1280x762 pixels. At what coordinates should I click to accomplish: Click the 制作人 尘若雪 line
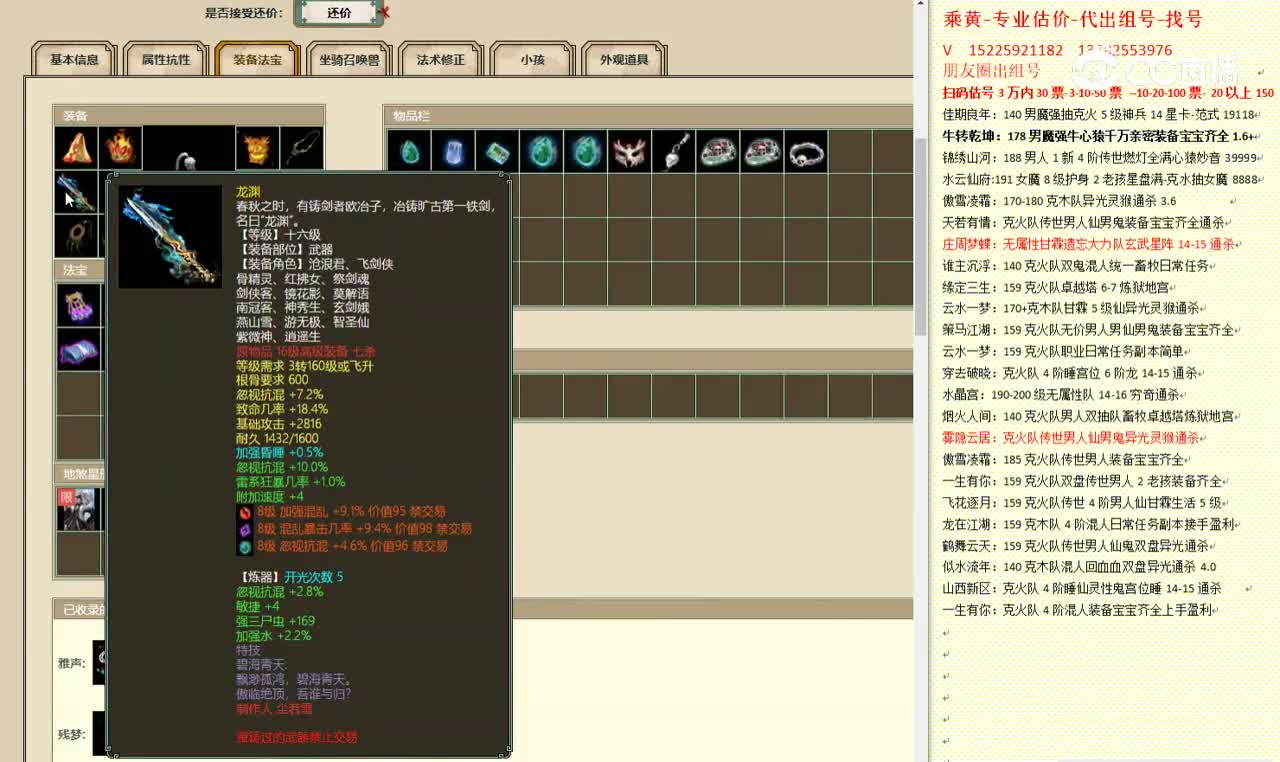(274, 708)
